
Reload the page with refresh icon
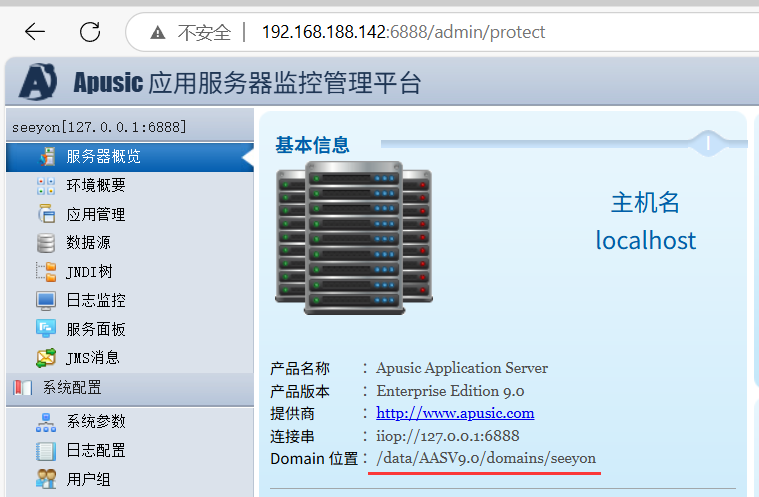pos(90,32)
